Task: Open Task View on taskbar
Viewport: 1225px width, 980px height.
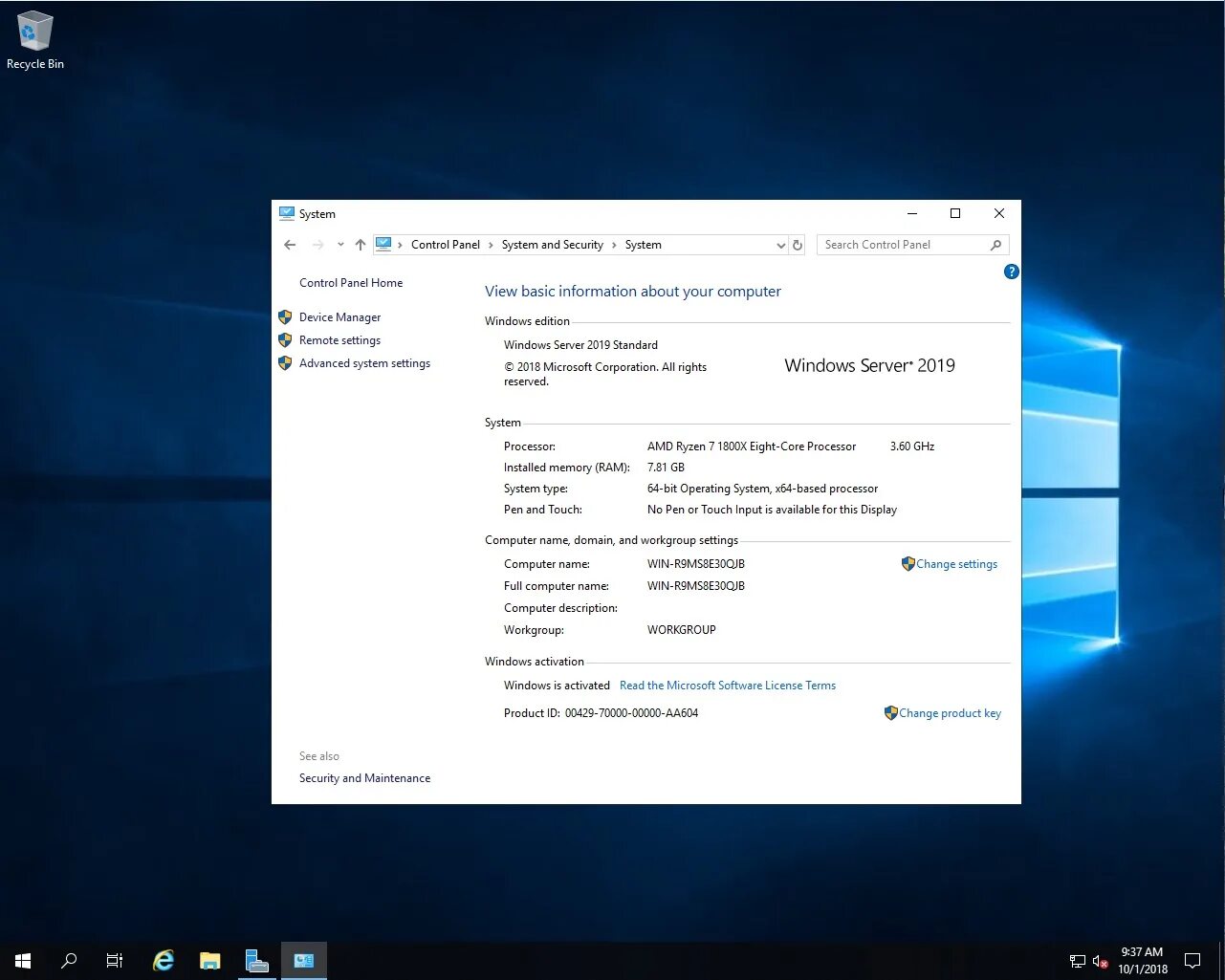Action: pos(115,961)
